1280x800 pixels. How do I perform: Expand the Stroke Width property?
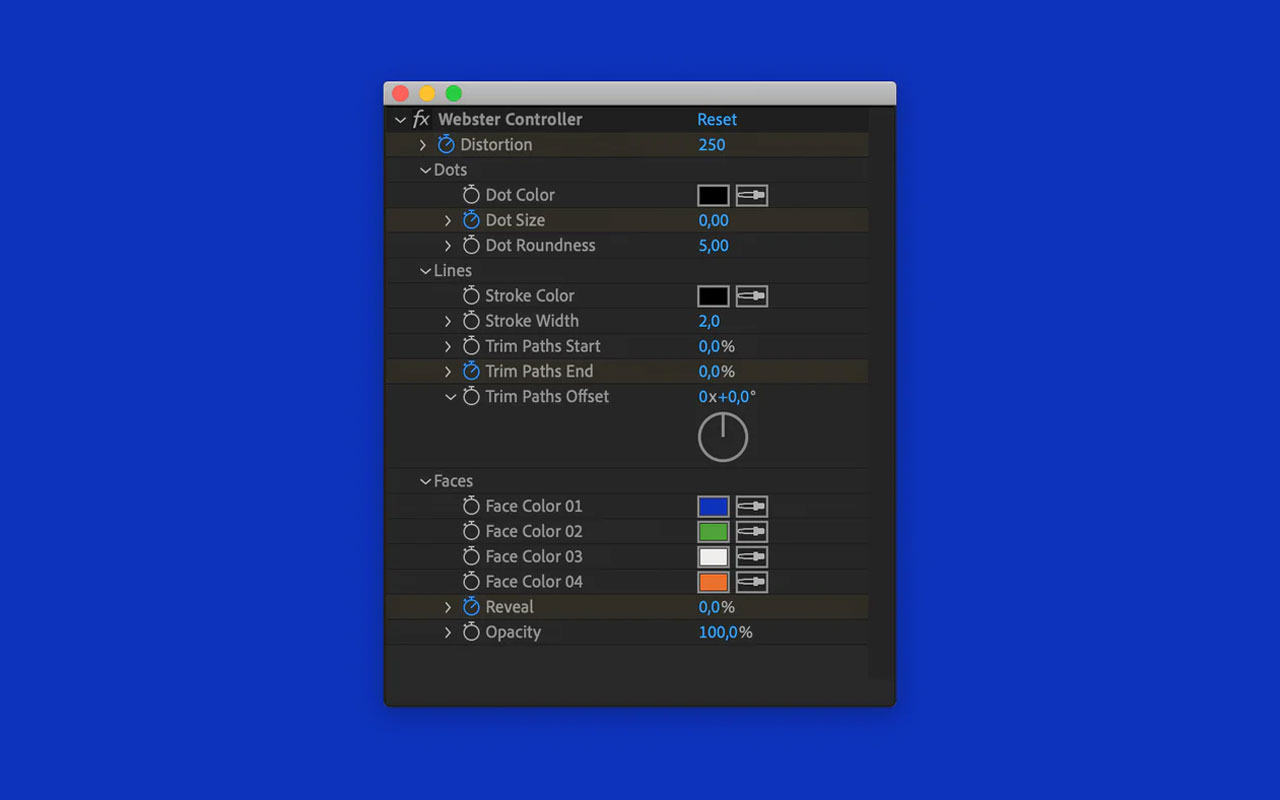447,321
